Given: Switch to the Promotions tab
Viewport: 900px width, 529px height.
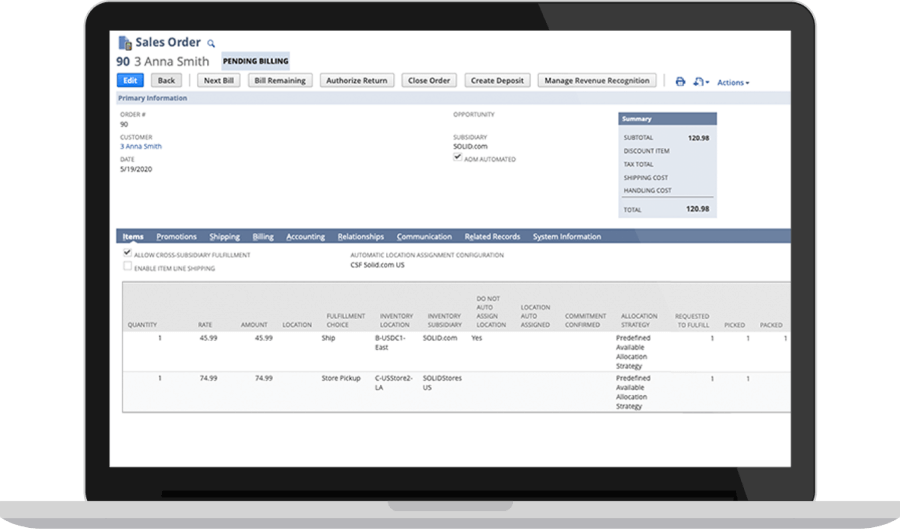Looking at the screenshot, I should 176,236.
